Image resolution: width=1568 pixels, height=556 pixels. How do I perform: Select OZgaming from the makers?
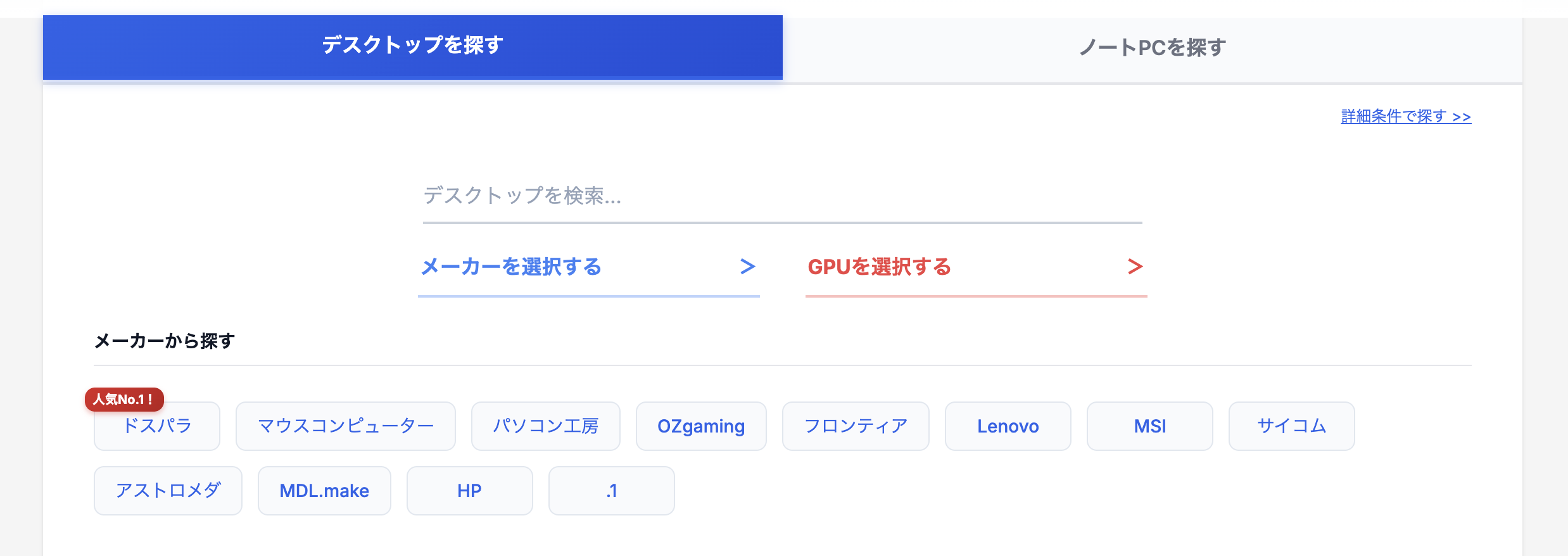pyautogui.click(x=700, y=426)
